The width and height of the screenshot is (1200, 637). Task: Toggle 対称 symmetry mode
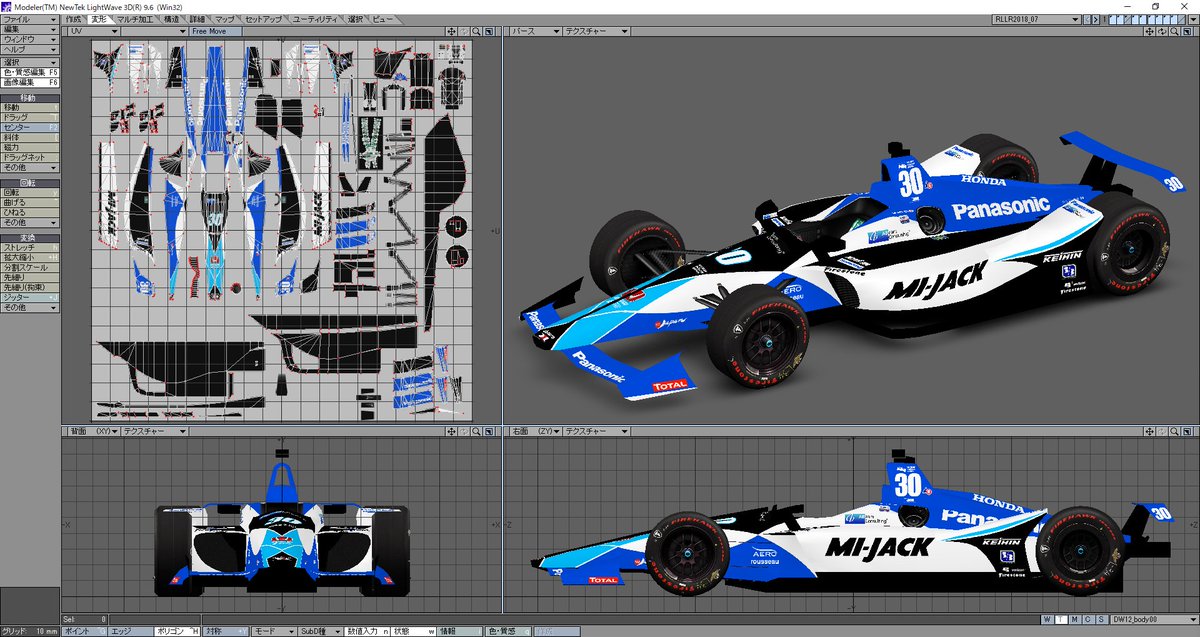click(226, 631)
